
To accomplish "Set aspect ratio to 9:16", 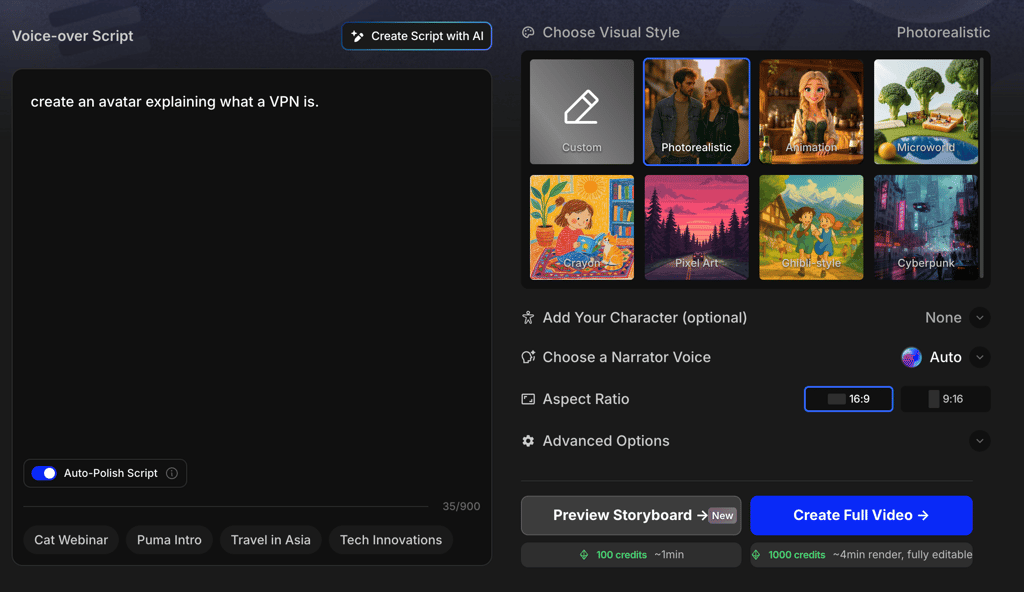I will [x=946, y=399].
